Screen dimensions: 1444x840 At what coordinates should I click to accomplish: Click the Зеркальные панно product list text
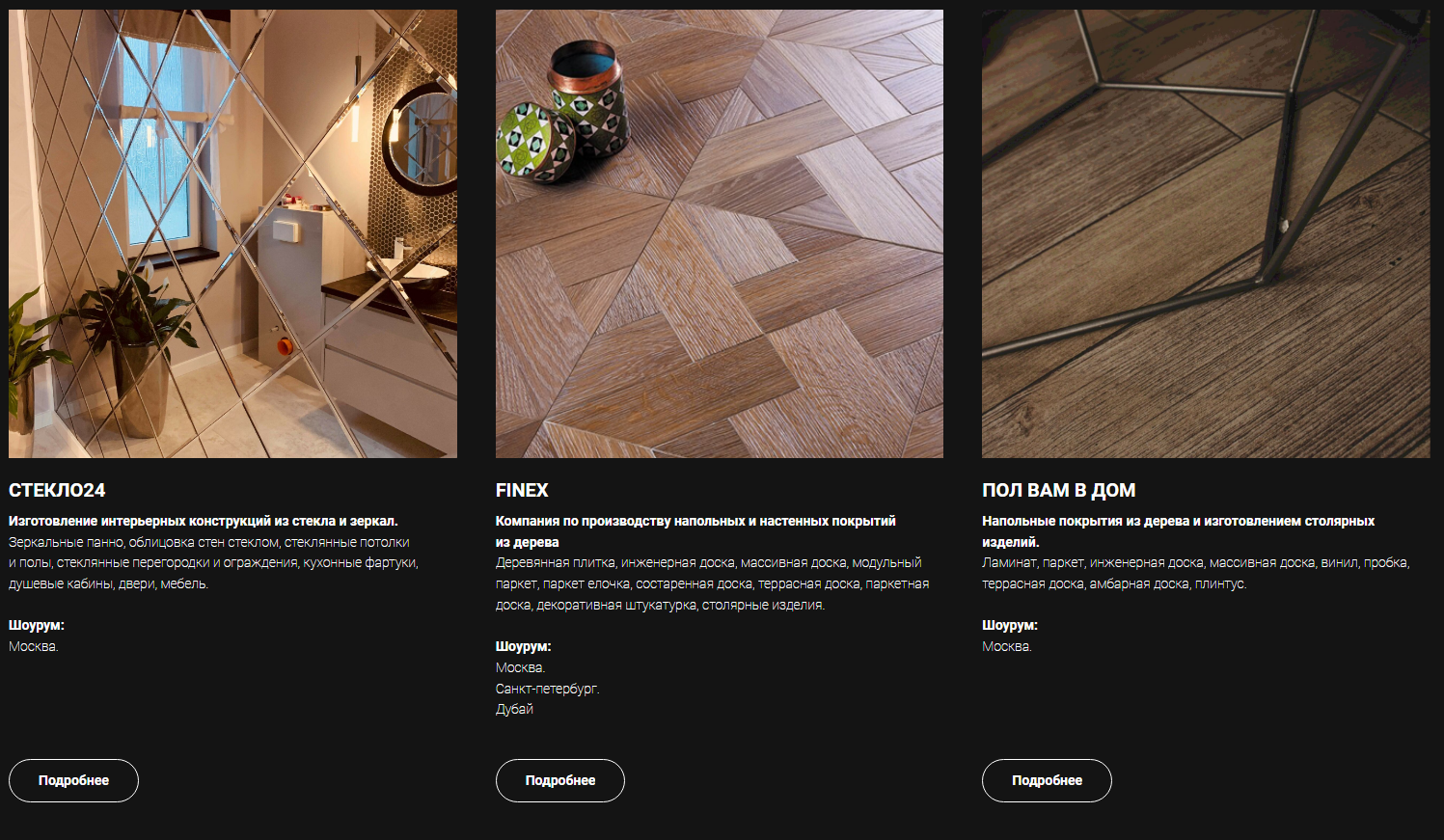click(x=213, y=563)
